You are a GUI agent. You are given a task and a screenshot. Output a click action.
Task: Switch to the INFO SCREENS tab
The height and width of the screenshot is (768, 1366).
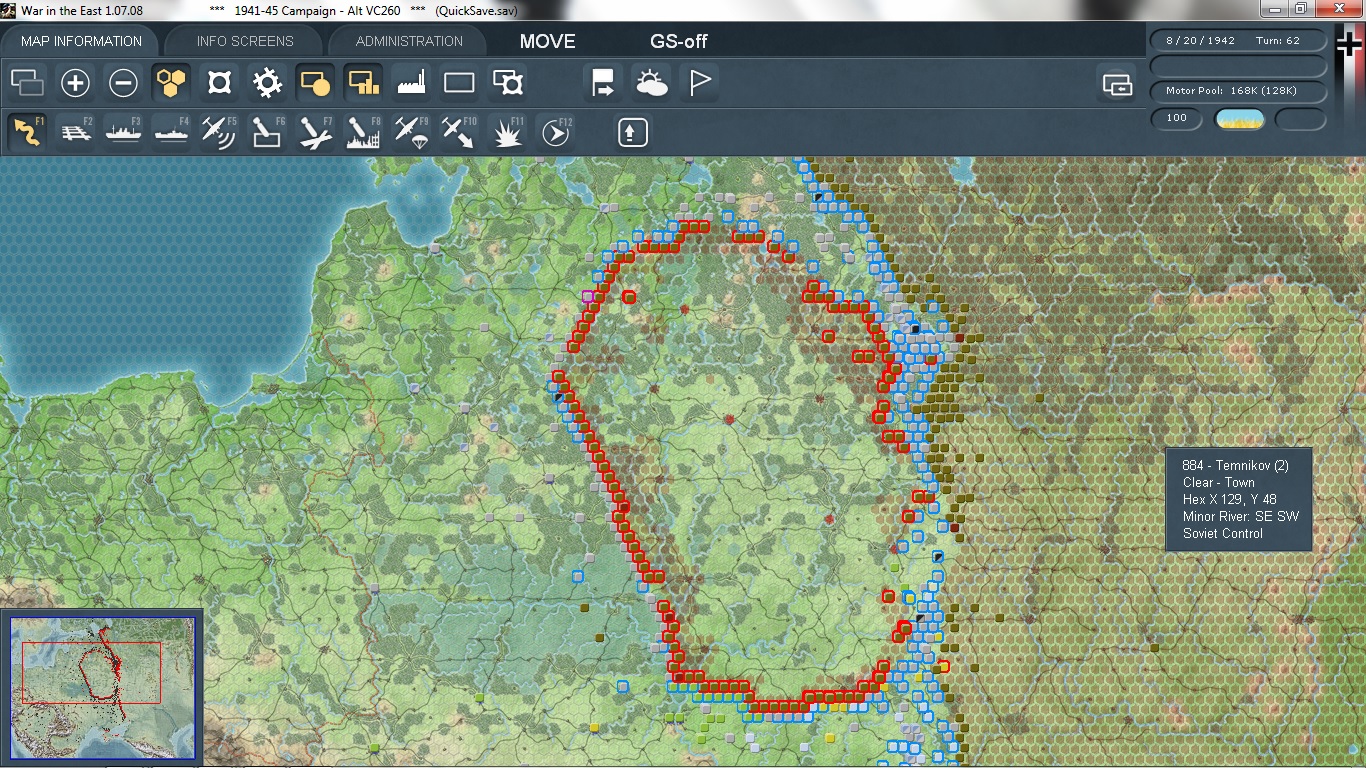tap(245, 41)
